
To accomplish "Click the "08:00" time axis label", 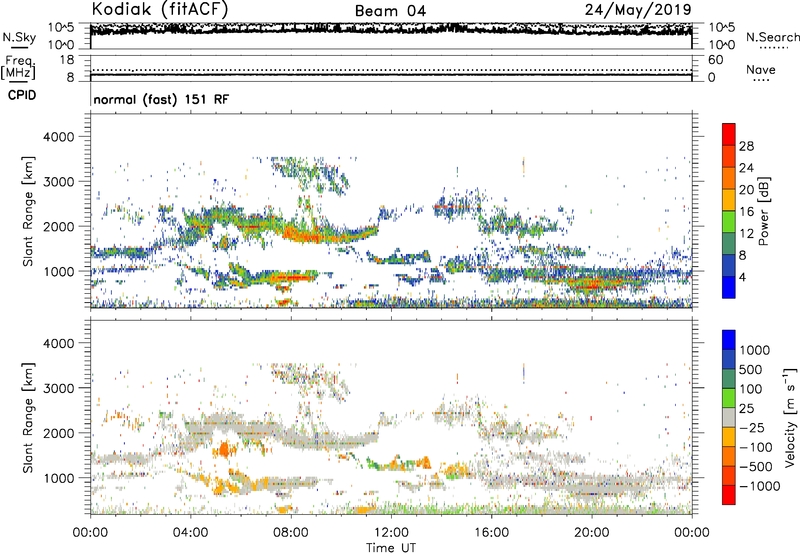I will tap(290, 533).
